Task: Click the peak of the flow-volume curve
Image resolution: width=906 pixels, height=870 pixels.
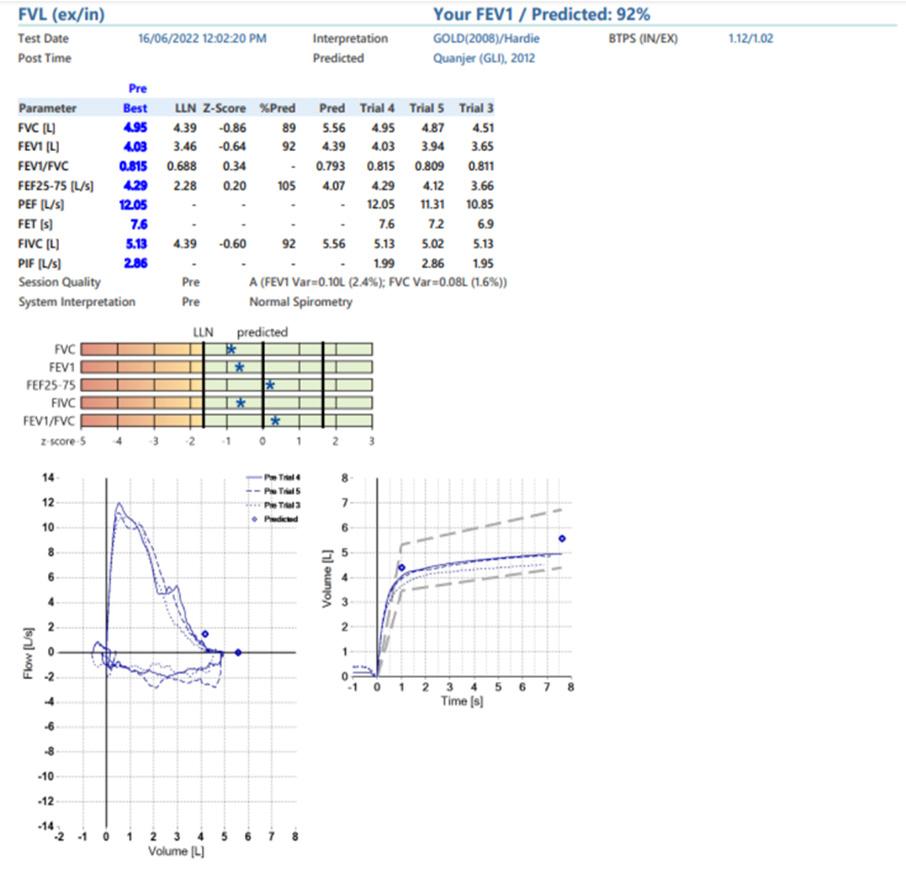Action: 119,504
